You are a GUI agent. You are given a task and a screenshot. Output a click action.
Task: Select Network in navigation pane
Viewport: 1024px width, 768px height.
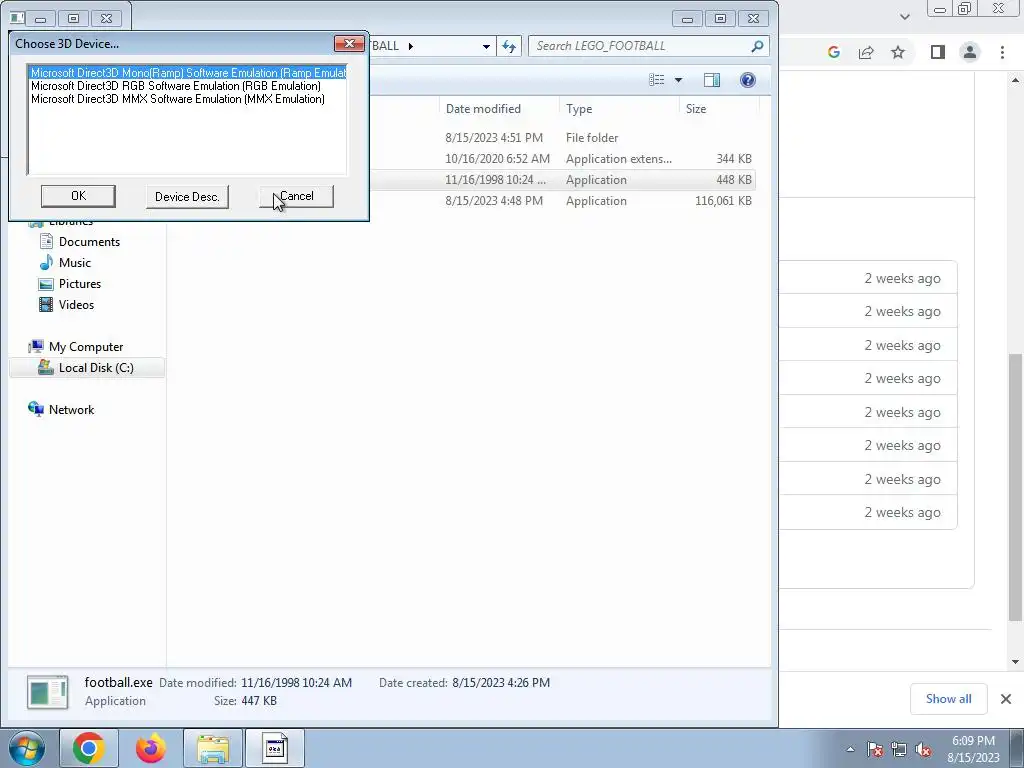pyautogui.click(x=71, y=409)
